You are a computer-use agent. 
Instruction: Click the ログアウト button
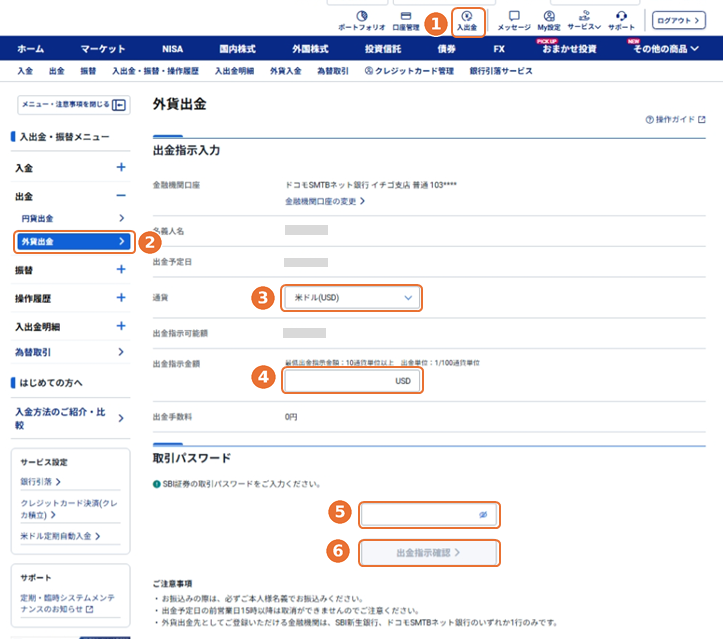coord(678,20)
